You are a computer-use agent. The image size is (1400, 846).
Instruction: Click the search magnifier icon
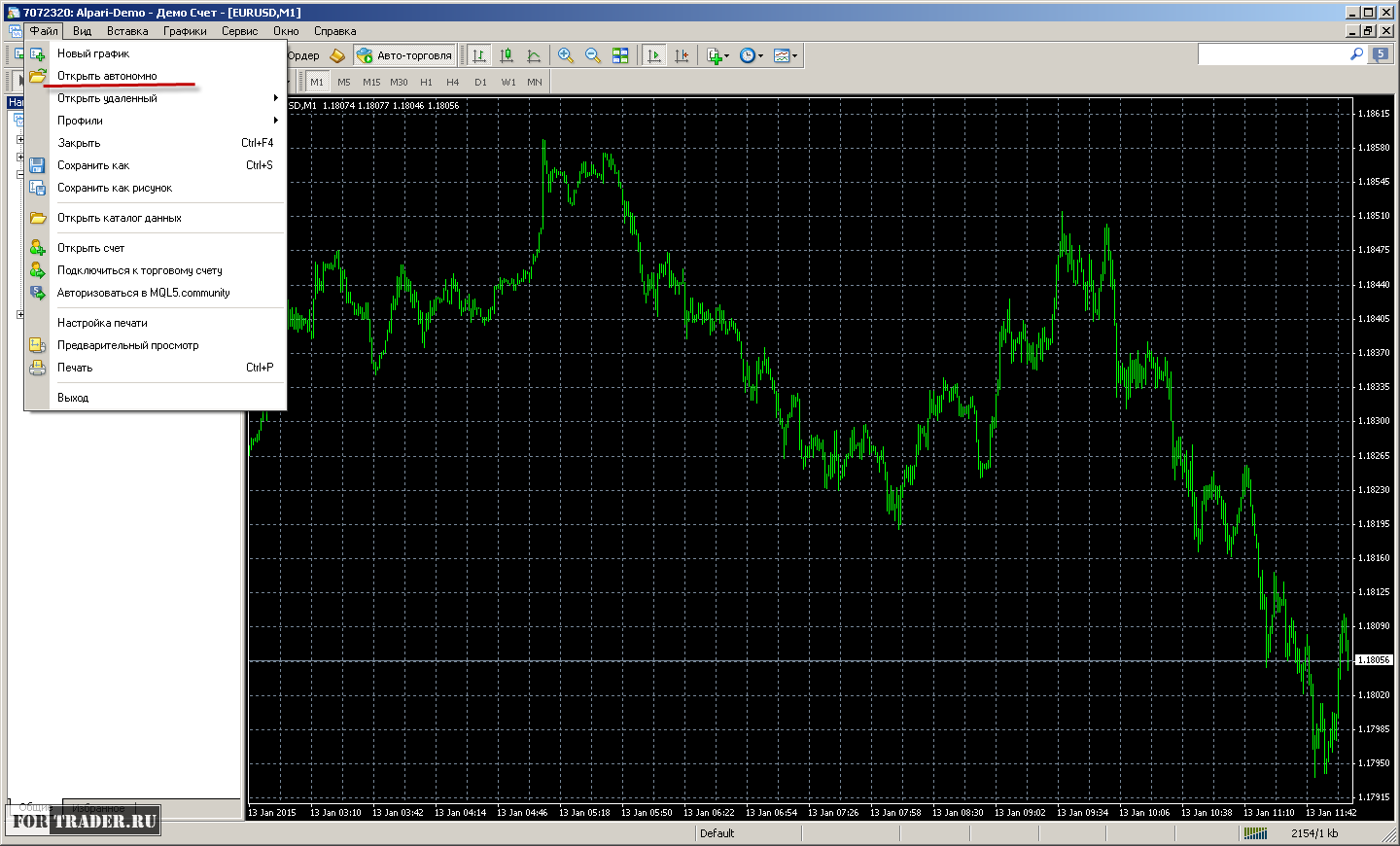pos(1357,54)
